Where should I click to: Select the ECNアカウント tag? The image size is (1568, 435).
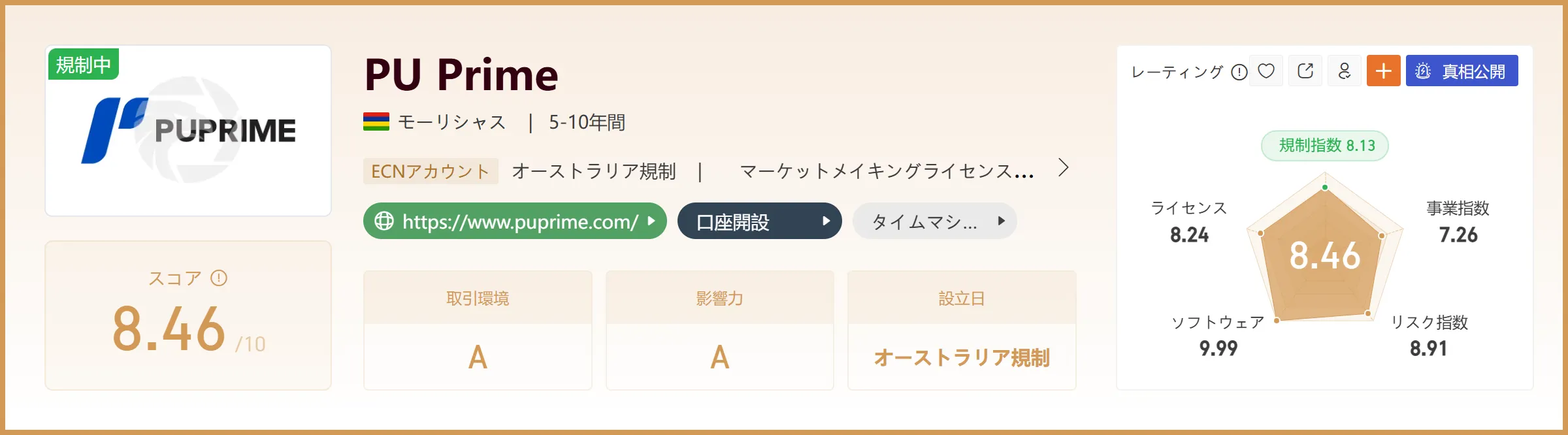click(x=431, y=171)
